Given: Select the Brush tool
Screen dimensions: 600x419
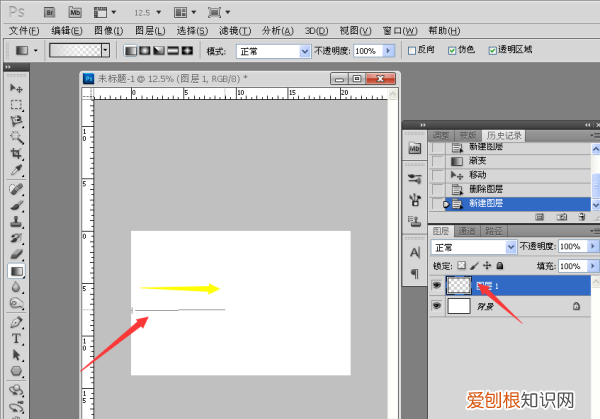Looking at the screenshot, I should [x=16, y=205].
